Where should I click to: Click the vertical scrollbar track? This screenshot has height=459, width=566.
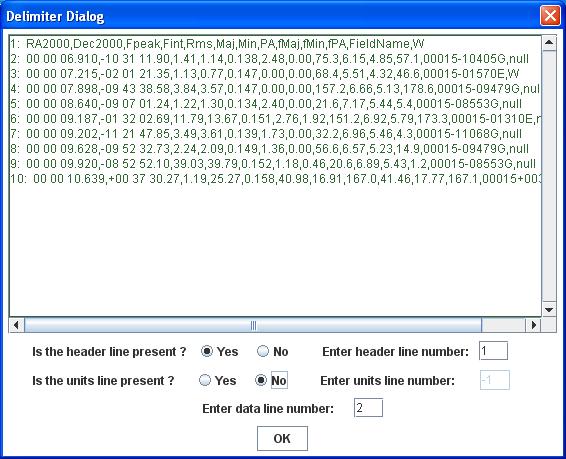click(549, 176)
